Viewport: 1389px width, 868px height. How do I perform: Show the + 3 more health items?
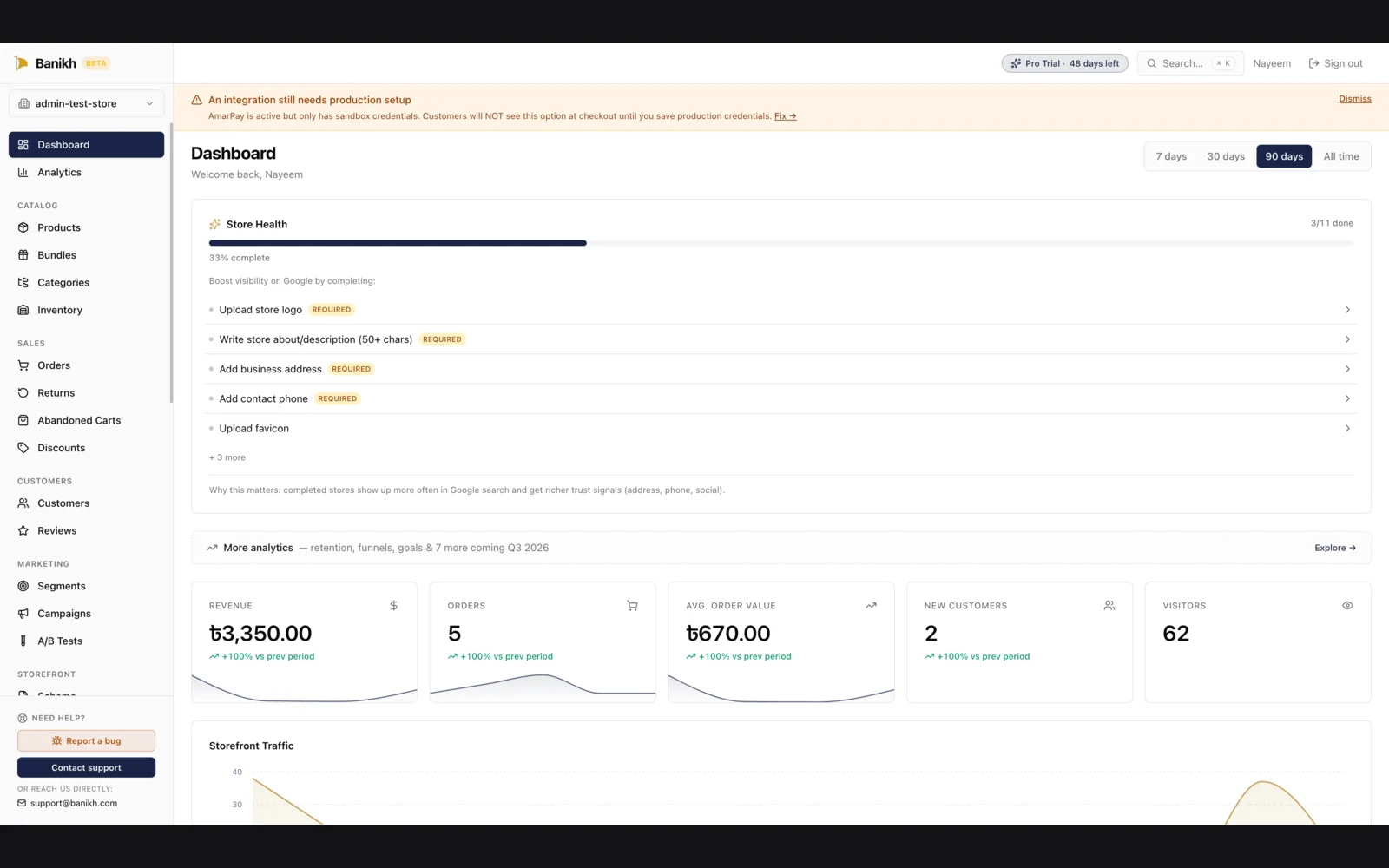227,457
